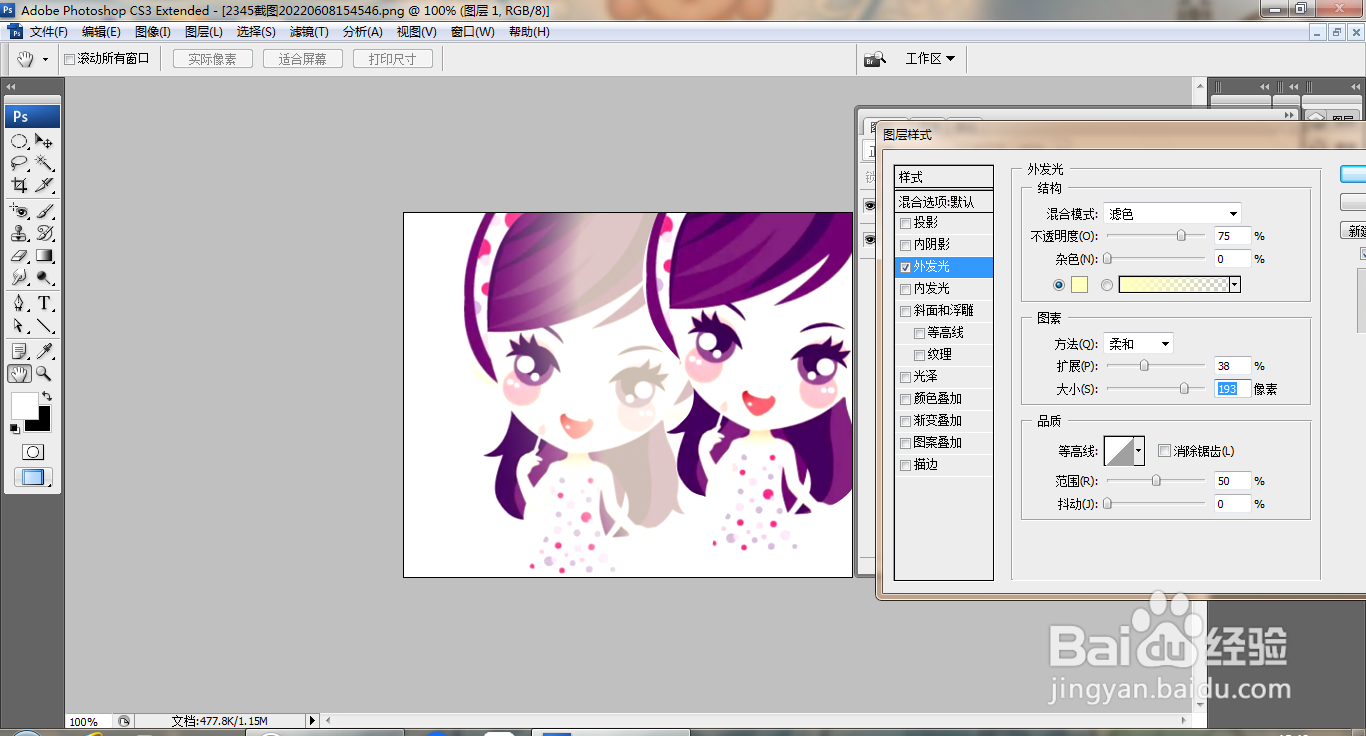Collapse the toolbox with double-arrow
The height and width of the screenshot is (736, 1366).
(x=11, y=87)
